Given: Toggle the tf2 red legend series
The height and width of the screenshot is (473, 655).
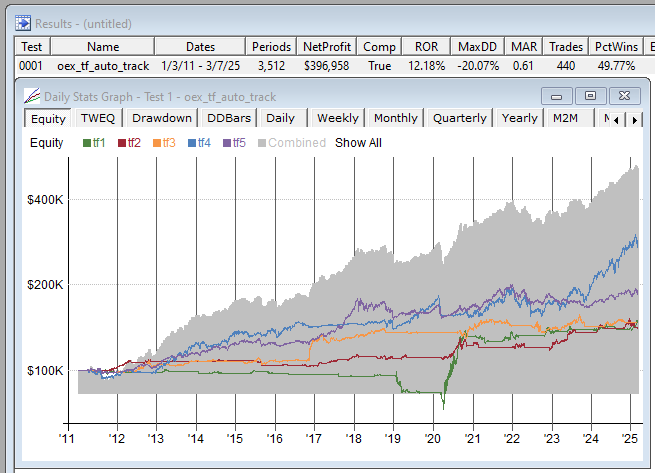Looking at the screenshot, I should (131, 143).
